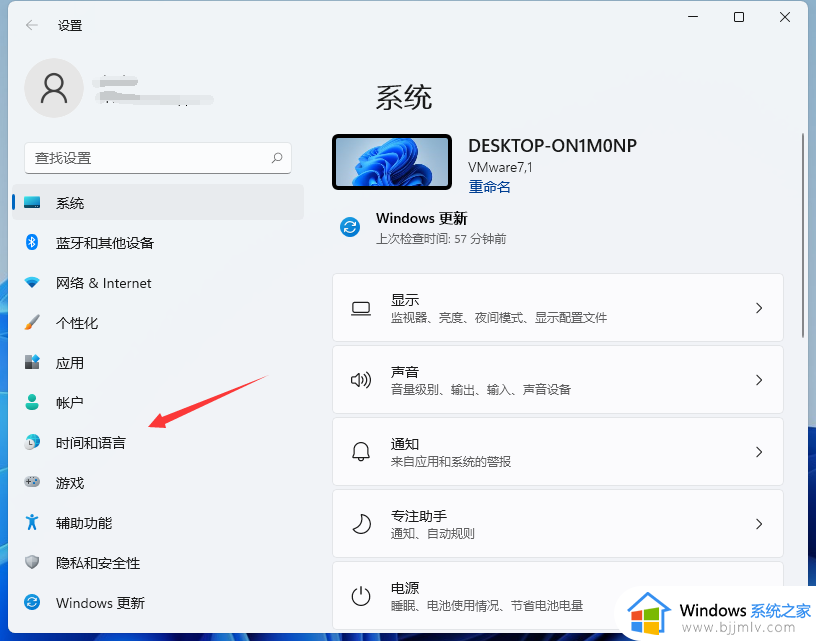Click the DESKTOP-ON1M0NP computer name
The image size is (816, 641).
[x=552, y=146]
